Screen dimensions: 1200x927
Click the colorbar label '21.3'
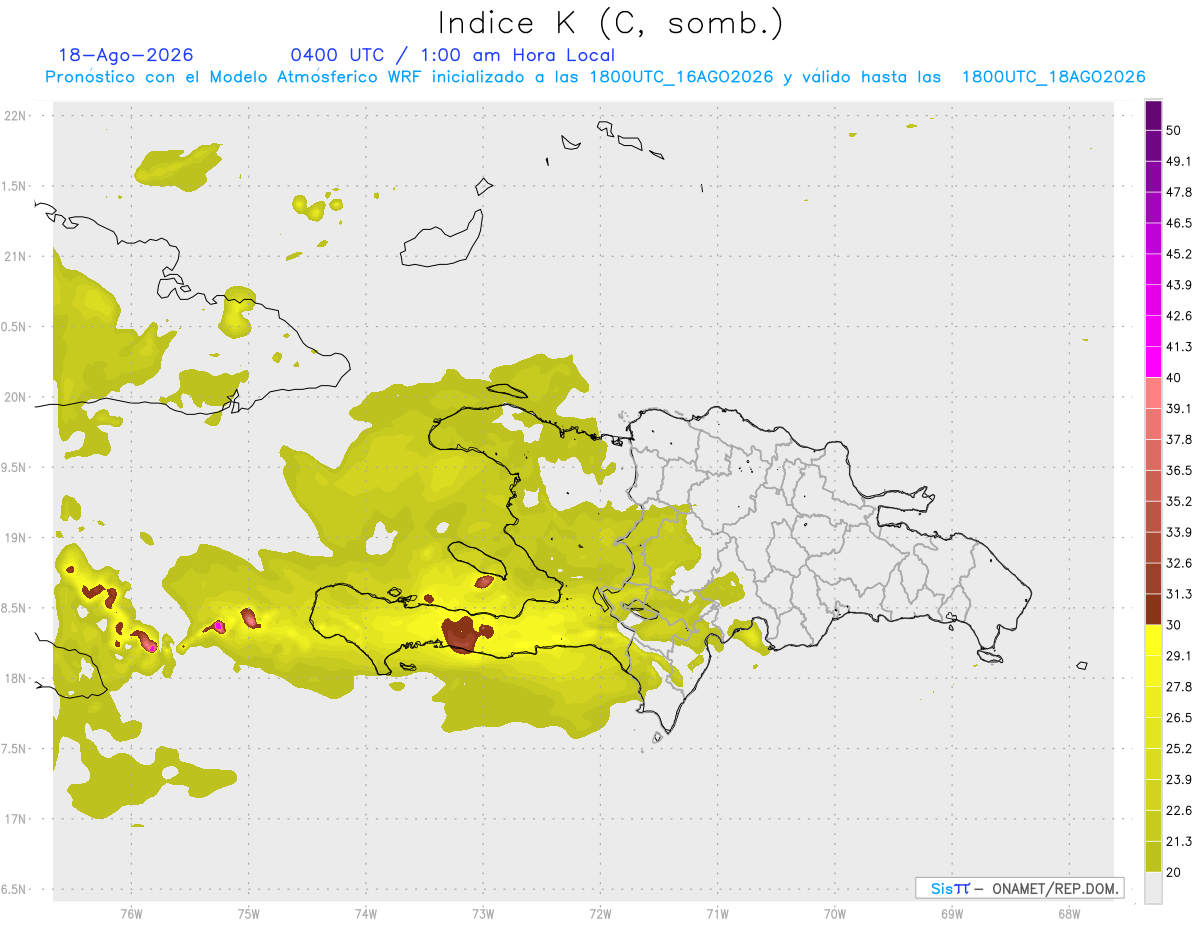[x=1179, y=841]
